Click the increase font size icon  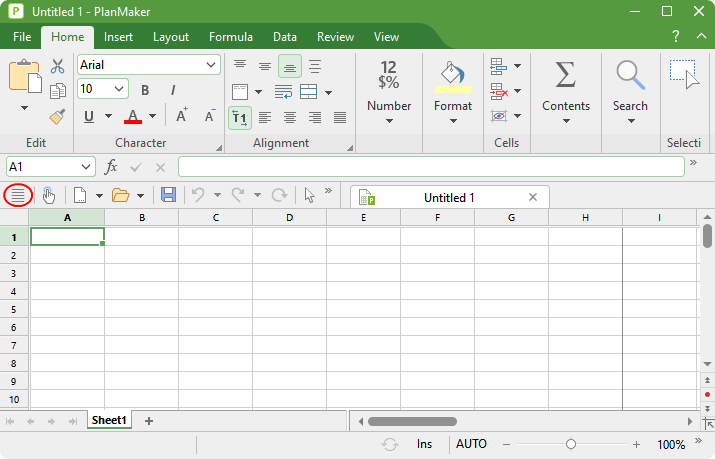pyautogui.click(x=182, y=116)
